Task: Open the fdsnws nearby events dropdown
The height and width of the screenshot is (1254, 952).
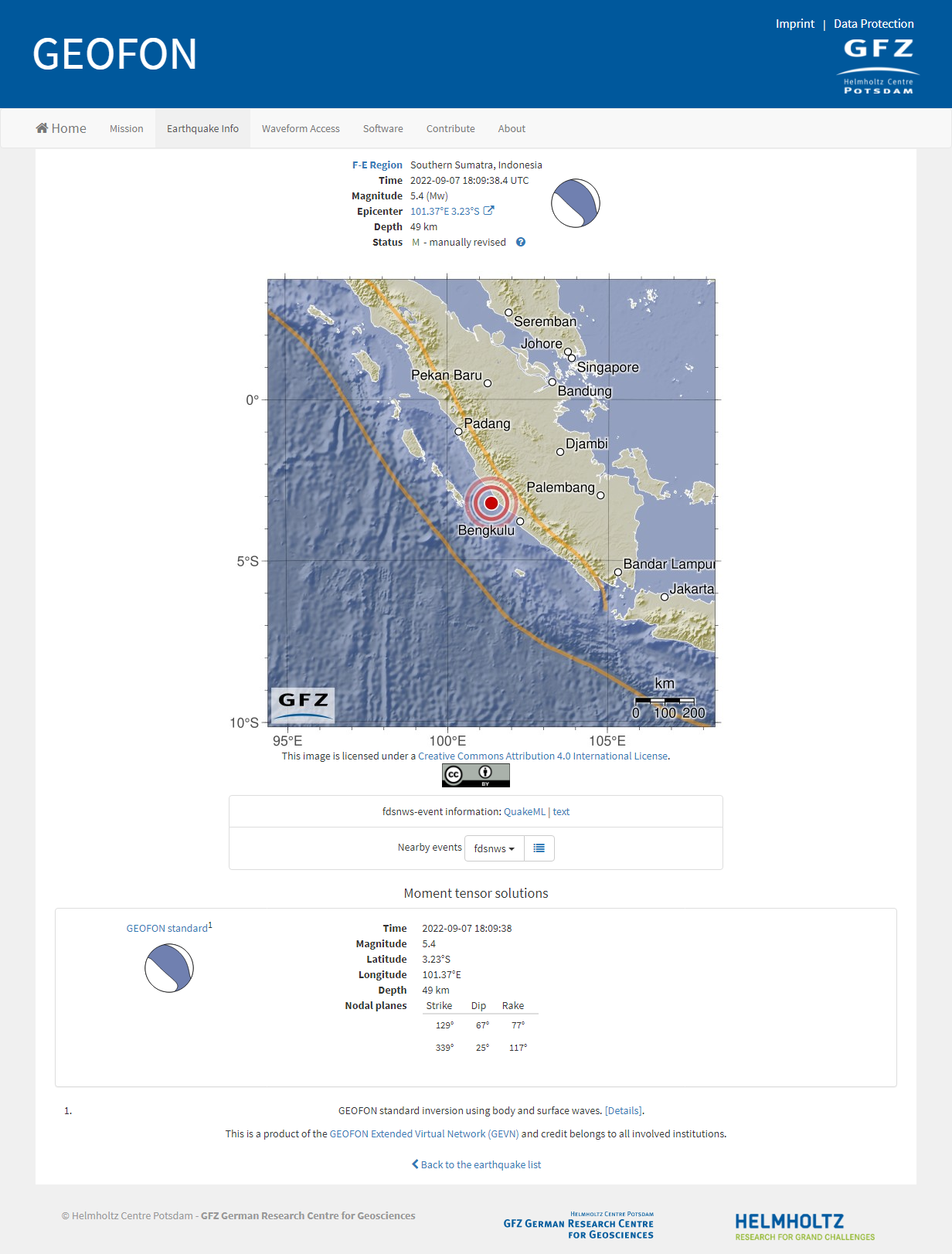Action: 495,848
